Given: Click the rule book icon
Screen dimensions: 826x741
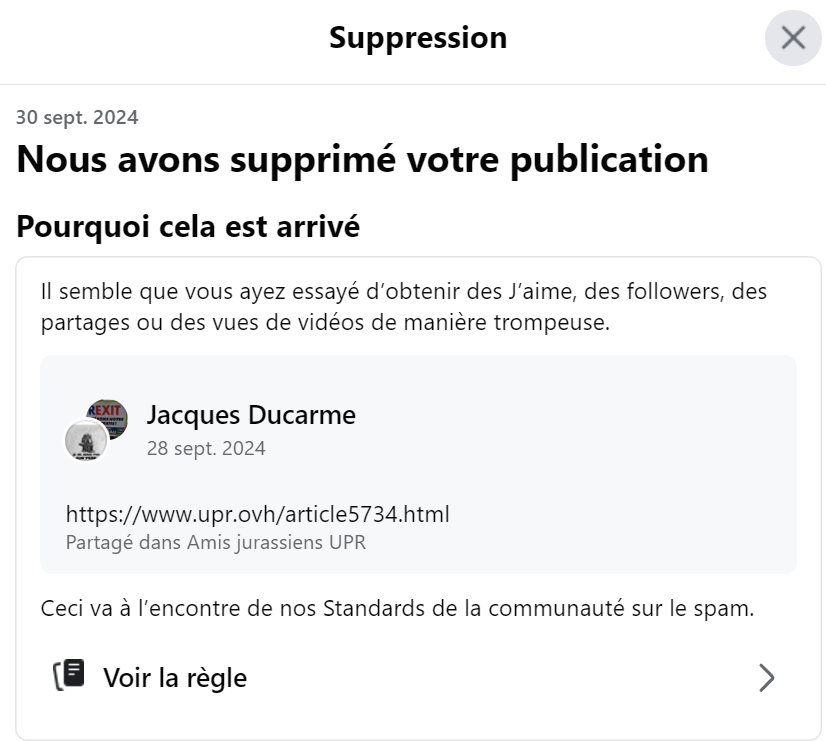Looking at the screenshot, I should [x=69, y=675].
